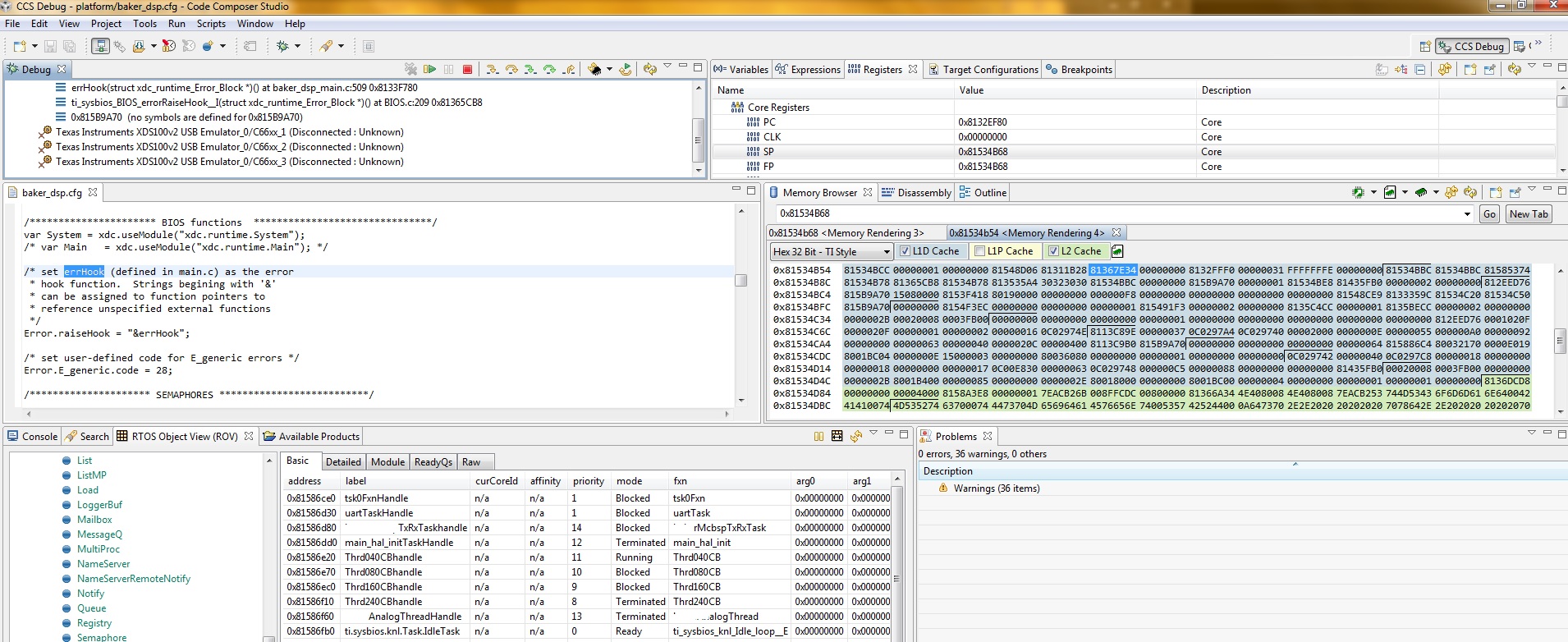Click the Go button in Memory Browser
1568x642 pixels.
pyautogui.click(x=1489, y=214)
